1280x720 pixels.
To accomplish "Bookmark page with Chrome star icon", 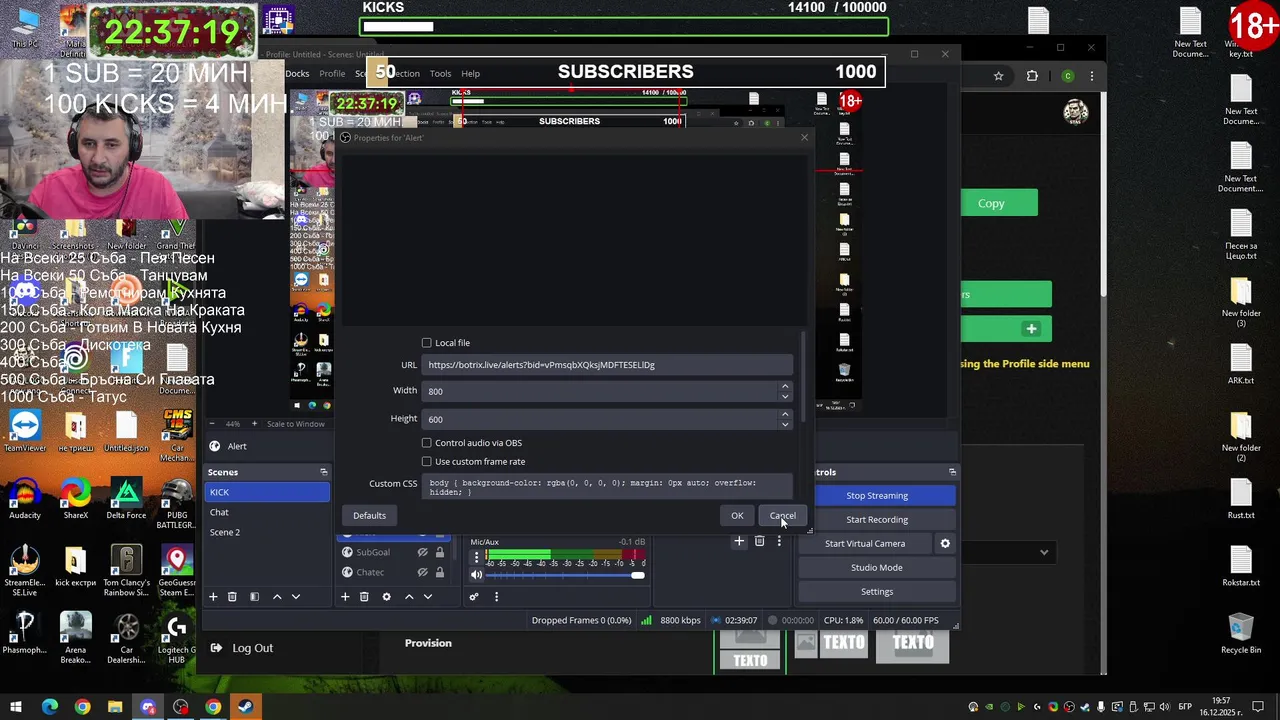I will 998,76.
